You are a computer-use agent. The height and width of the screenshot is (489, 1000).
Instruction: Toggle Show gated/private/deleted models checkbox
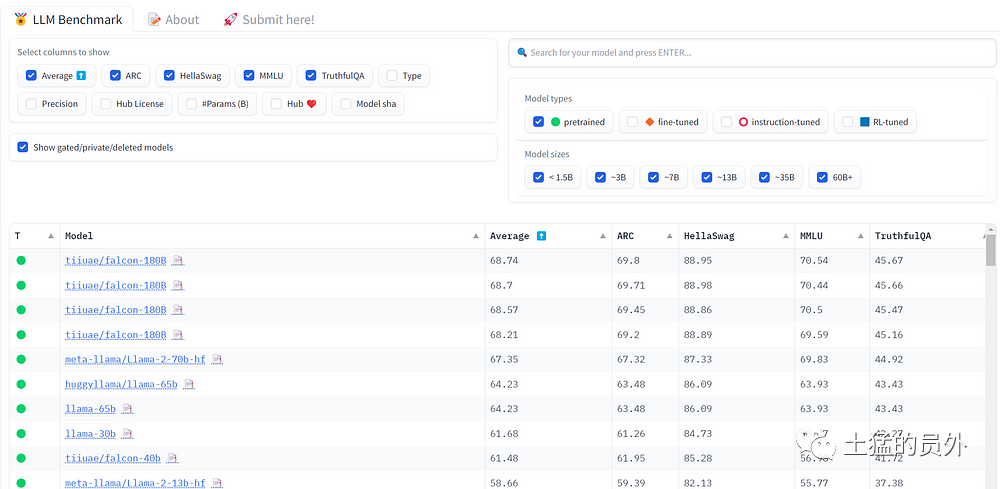pyautogui.click(x=23, y=147)
